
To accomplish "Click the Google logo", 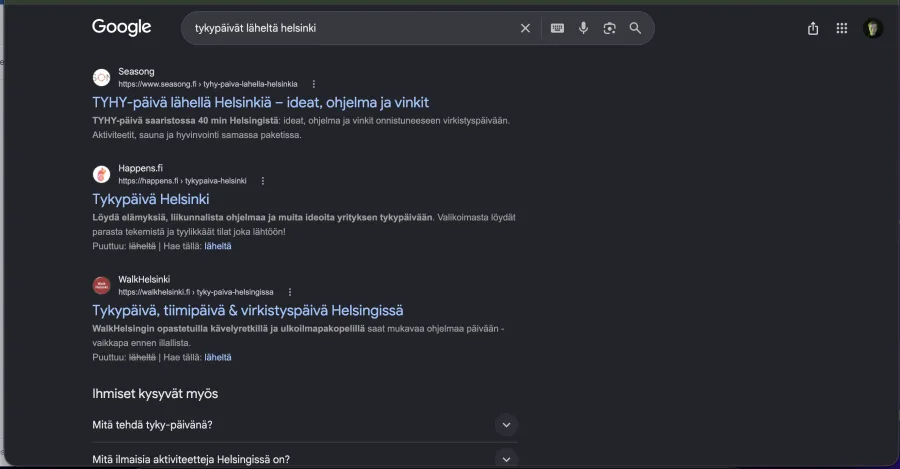I will [x=122, y=27].
